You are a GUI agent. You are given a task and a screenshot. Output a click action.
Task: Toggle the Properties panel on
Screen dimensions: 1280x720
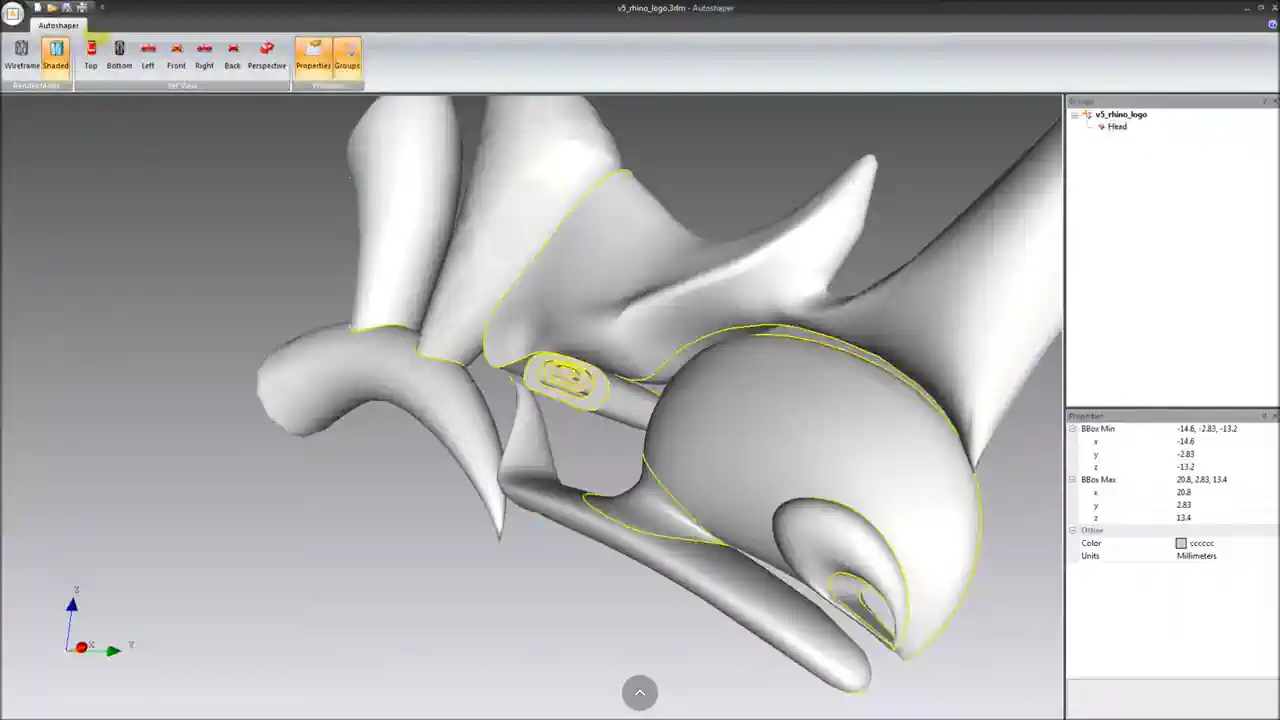coord(313,54)
